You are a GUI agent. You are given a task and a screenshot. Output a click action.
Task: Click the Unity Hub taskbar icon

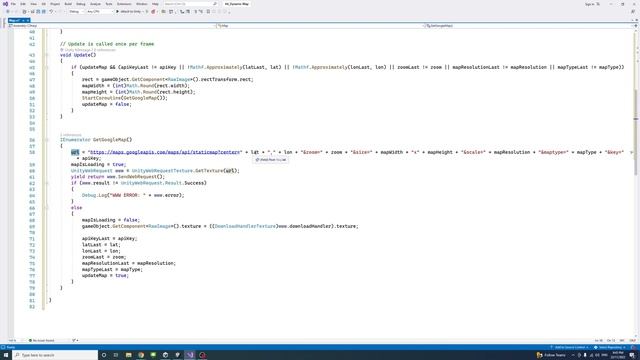(165, 355)
